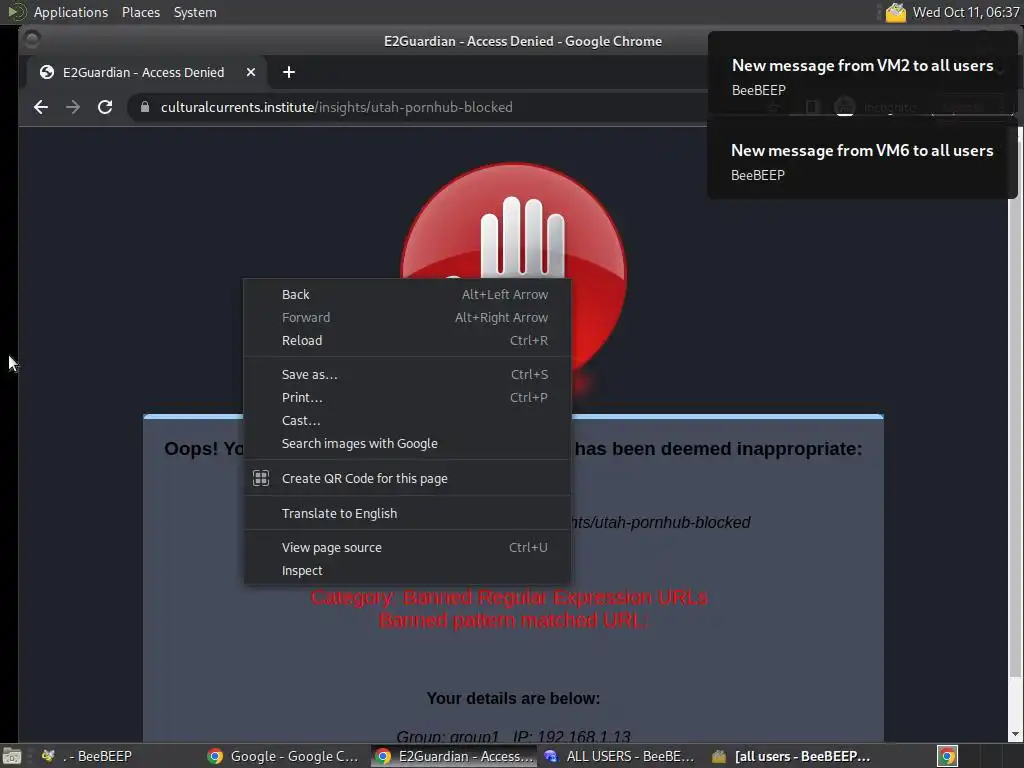
Task: Click the show desktop icon in taskbar
Action: [x=12, y=756]
